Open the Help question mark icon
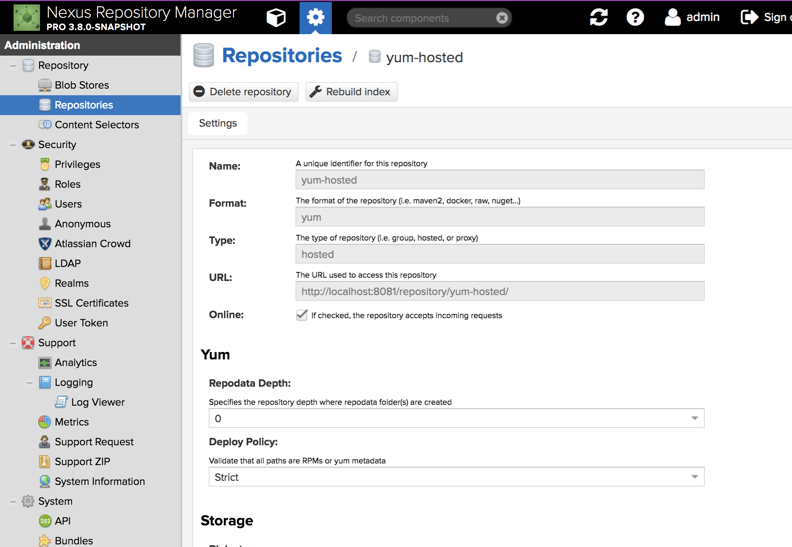The height and width of the screenshot is (547, 792). (635, 17)
